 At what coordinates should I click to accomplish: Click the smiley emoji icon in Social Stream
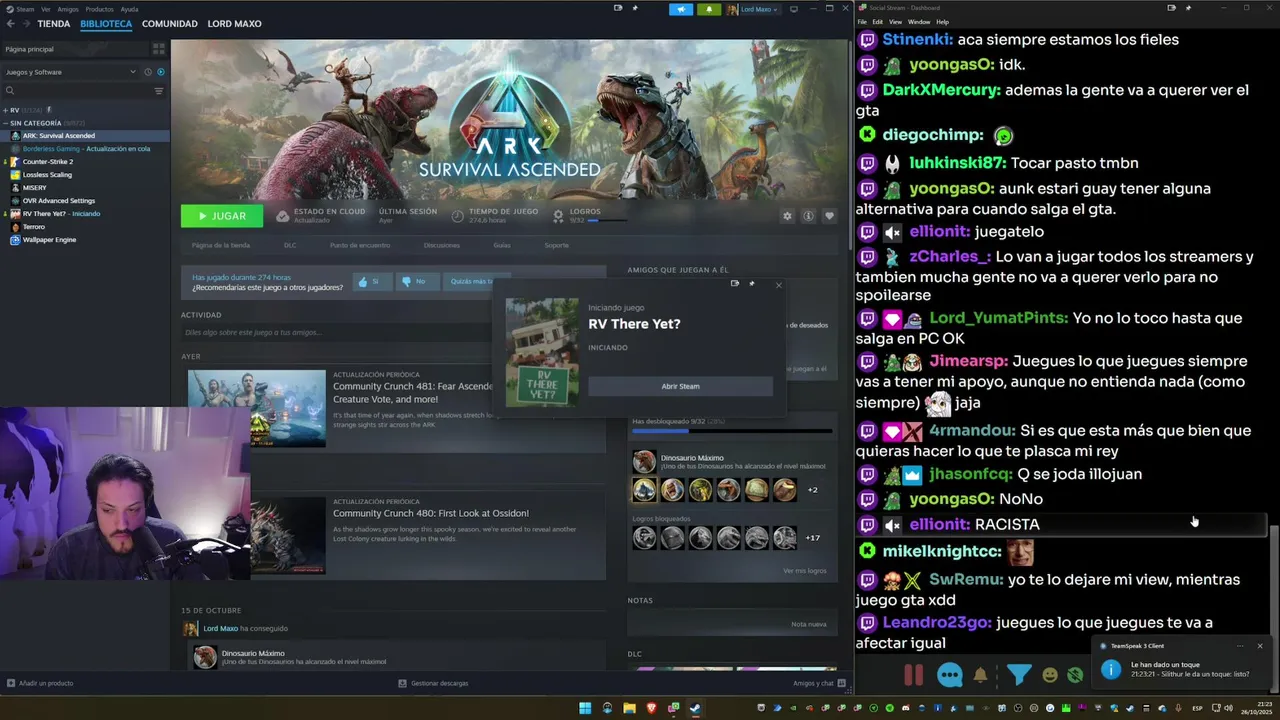pos(1050,675)
